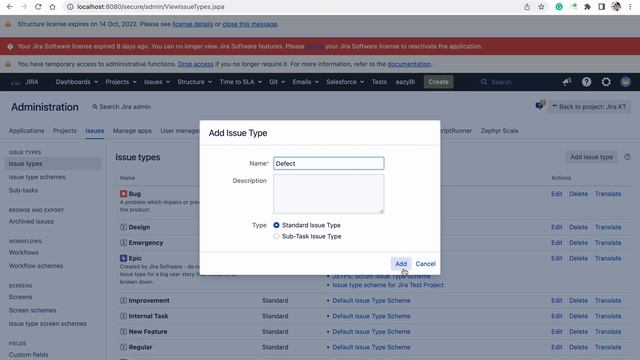The width and height of the screenshot is (640, 360).
Task: Click the Drop access link
Action: pos(196,64)
